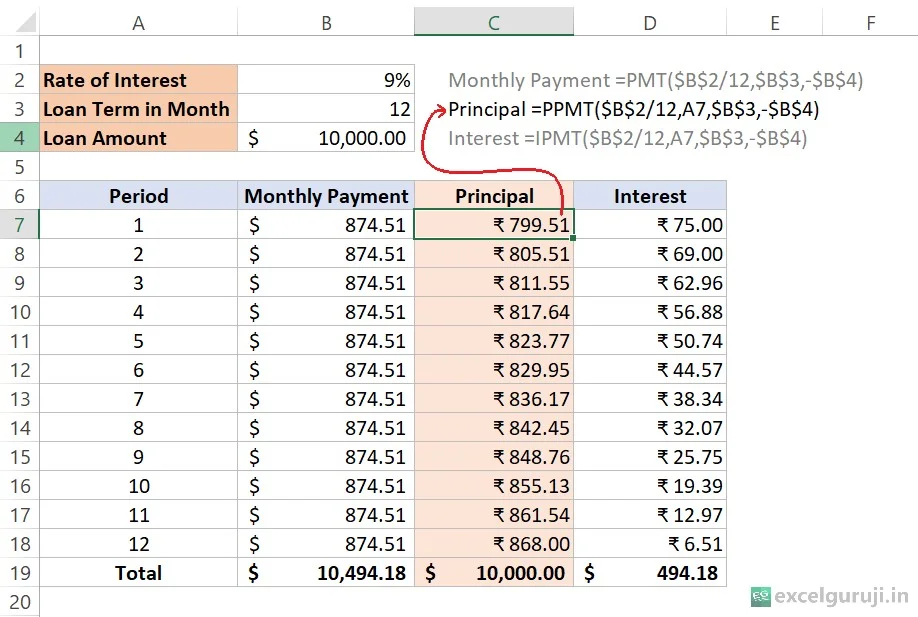Click the fill handle of cell C7
The height and width of the screenshot is (617, 918).
pyautogui.click(x=573, y=238)
